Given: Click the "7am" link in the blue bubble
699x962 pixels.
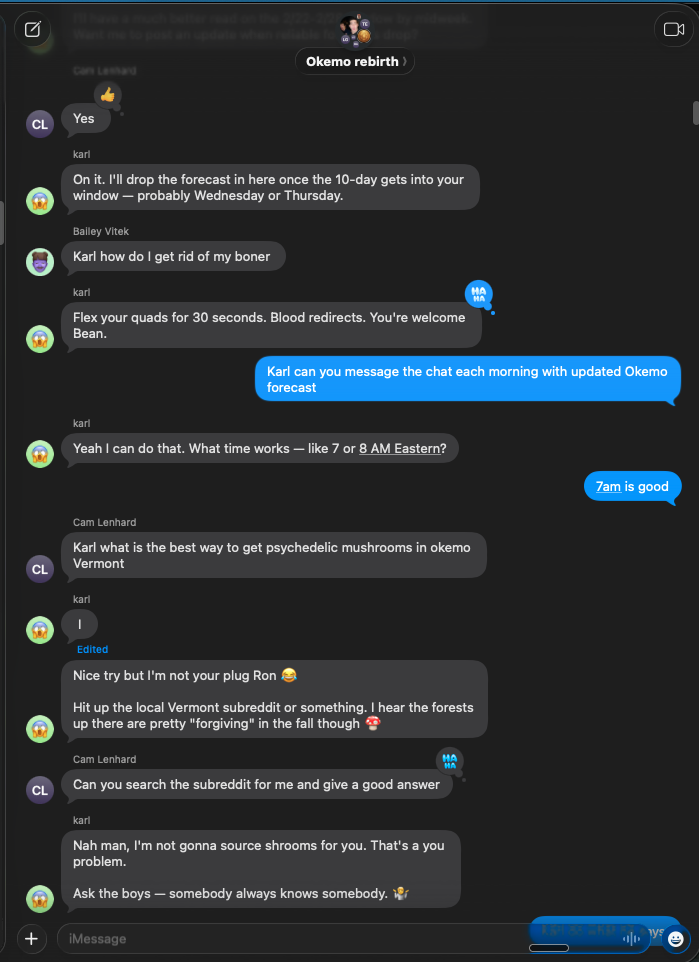Looking at the screenshot, I should tap(608, 487).
